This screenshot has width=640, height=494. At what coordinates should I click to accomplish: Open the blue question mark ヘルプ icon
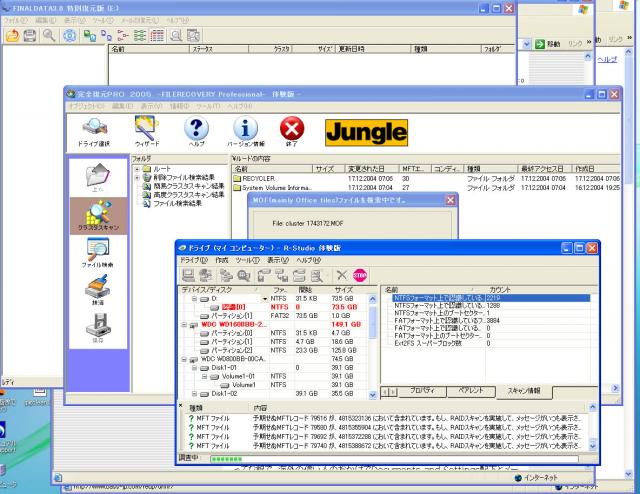click(x=197, y=130)
